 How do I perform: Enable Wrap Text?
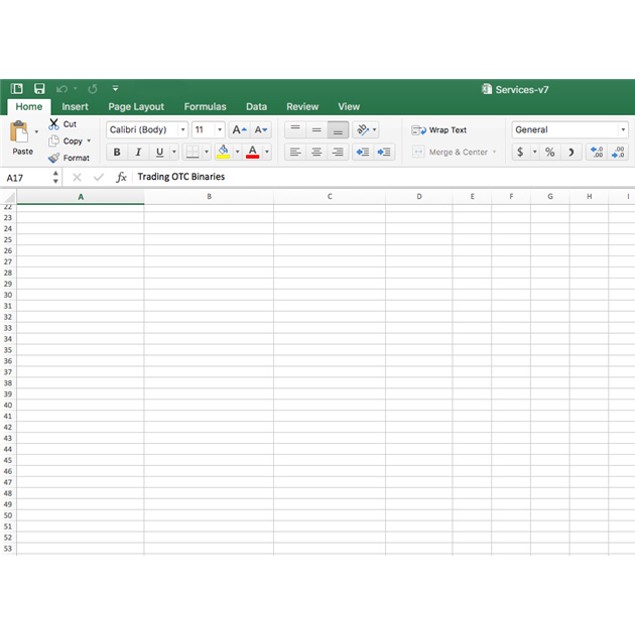click(x=439, y=130)
